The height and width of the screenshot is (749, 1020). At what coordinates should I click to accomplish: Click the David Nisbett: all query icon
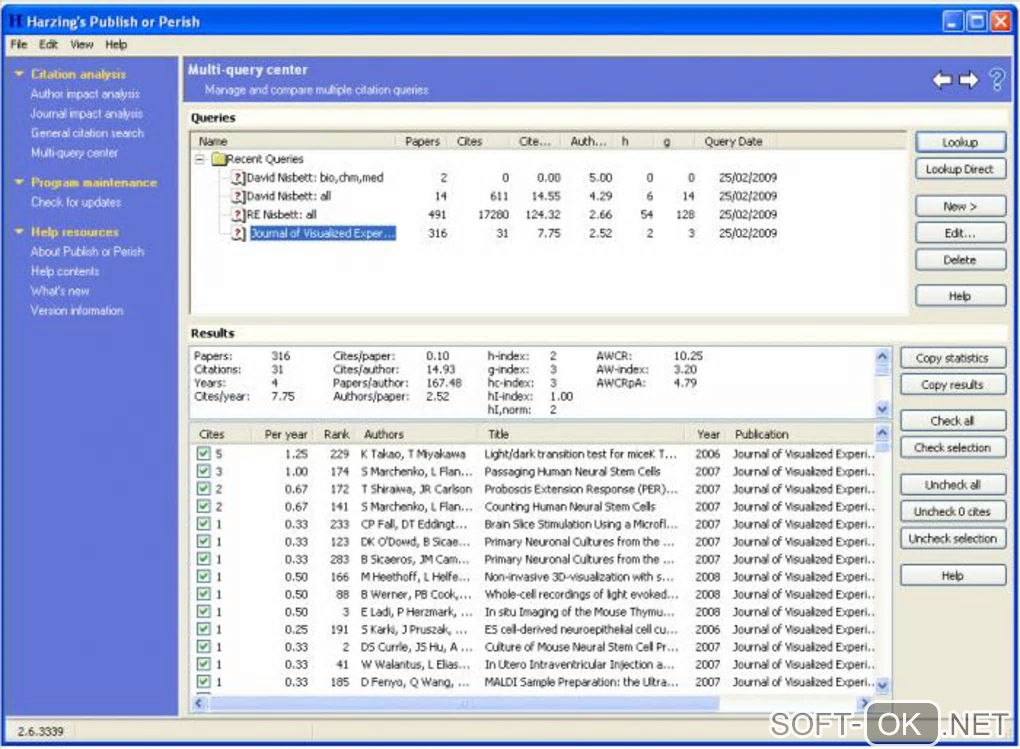pos(238,196)
